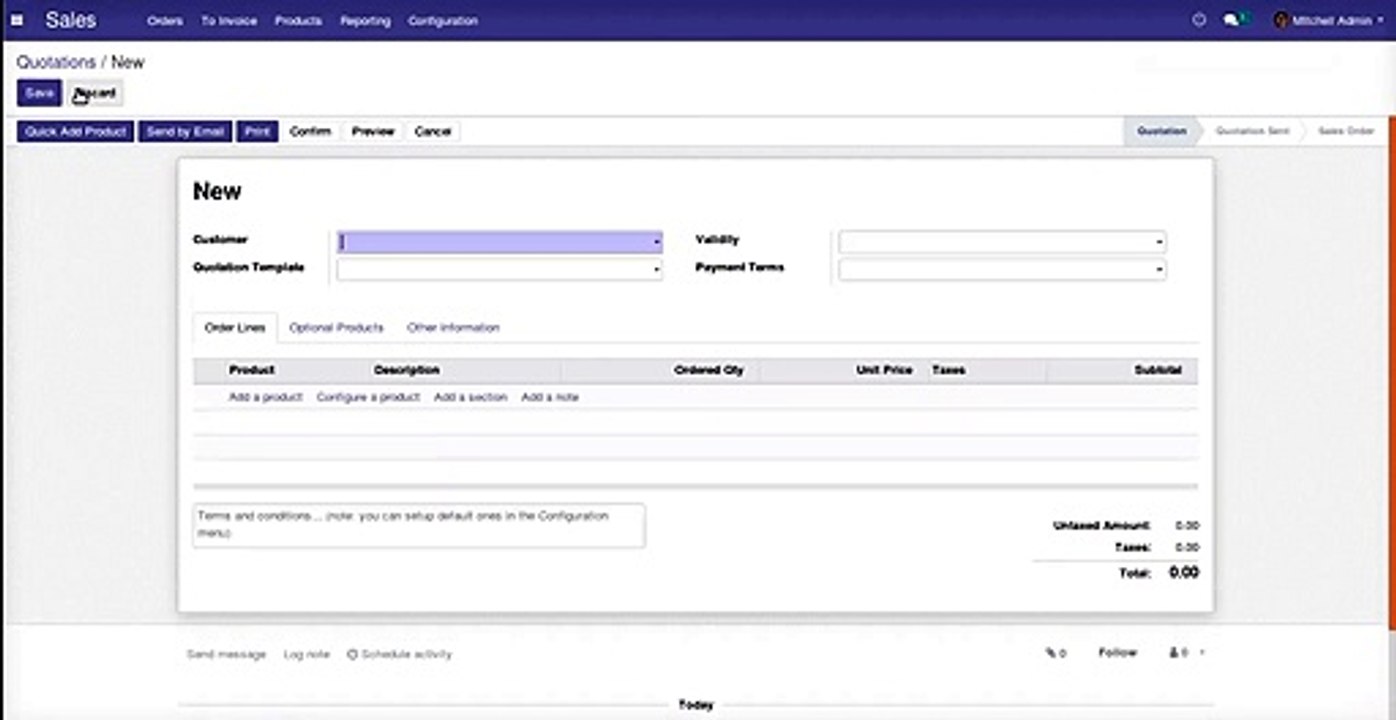The height and width of the screenshot is (720, 1396).
Task: Open the followers person icon count
Action: (1178, 653)
